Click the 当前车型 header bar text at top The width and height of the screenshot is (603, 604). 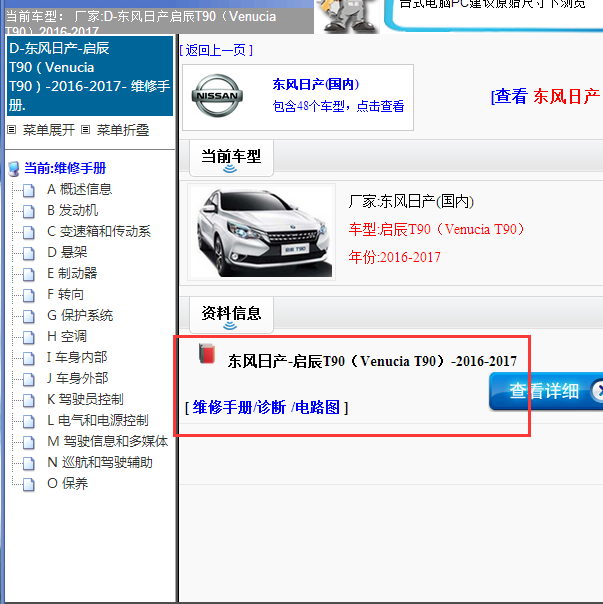tap(141, 23)
